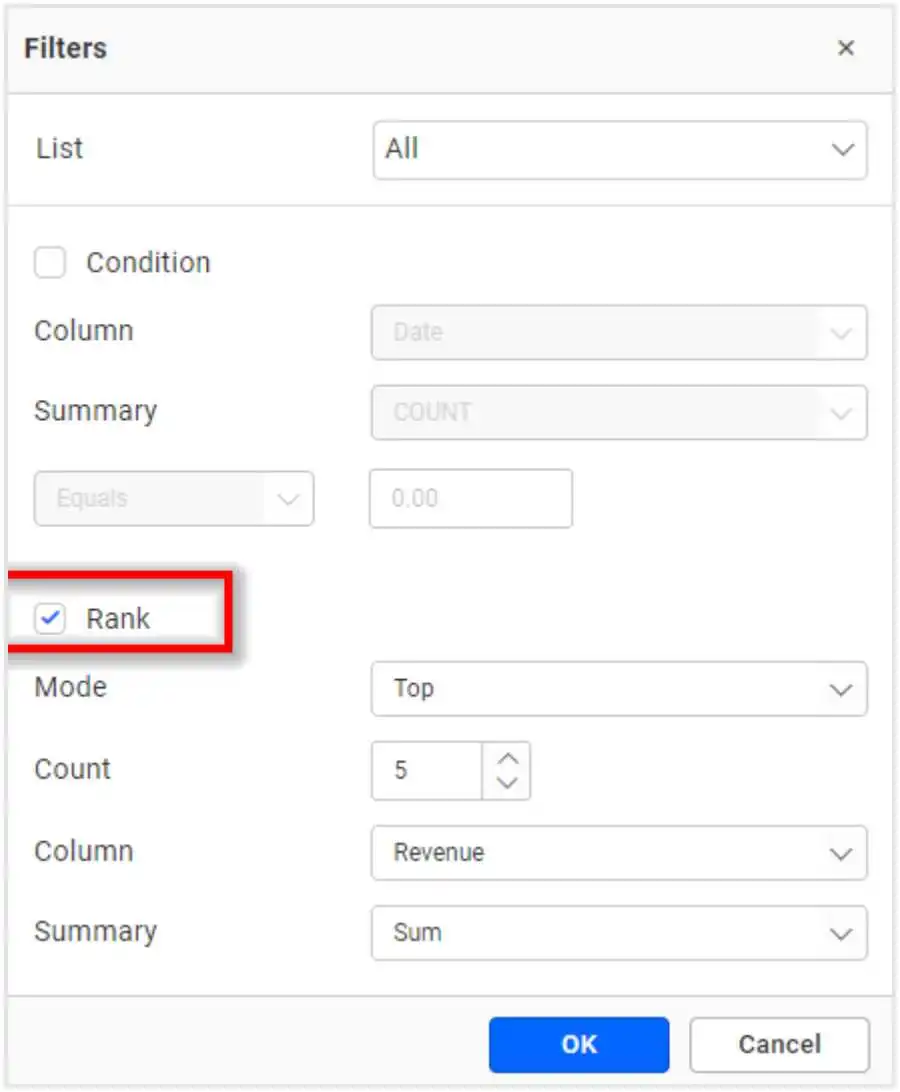Open the Column dropdown showing Revenue
The image size is (900, 1092).
coord(620,853)
